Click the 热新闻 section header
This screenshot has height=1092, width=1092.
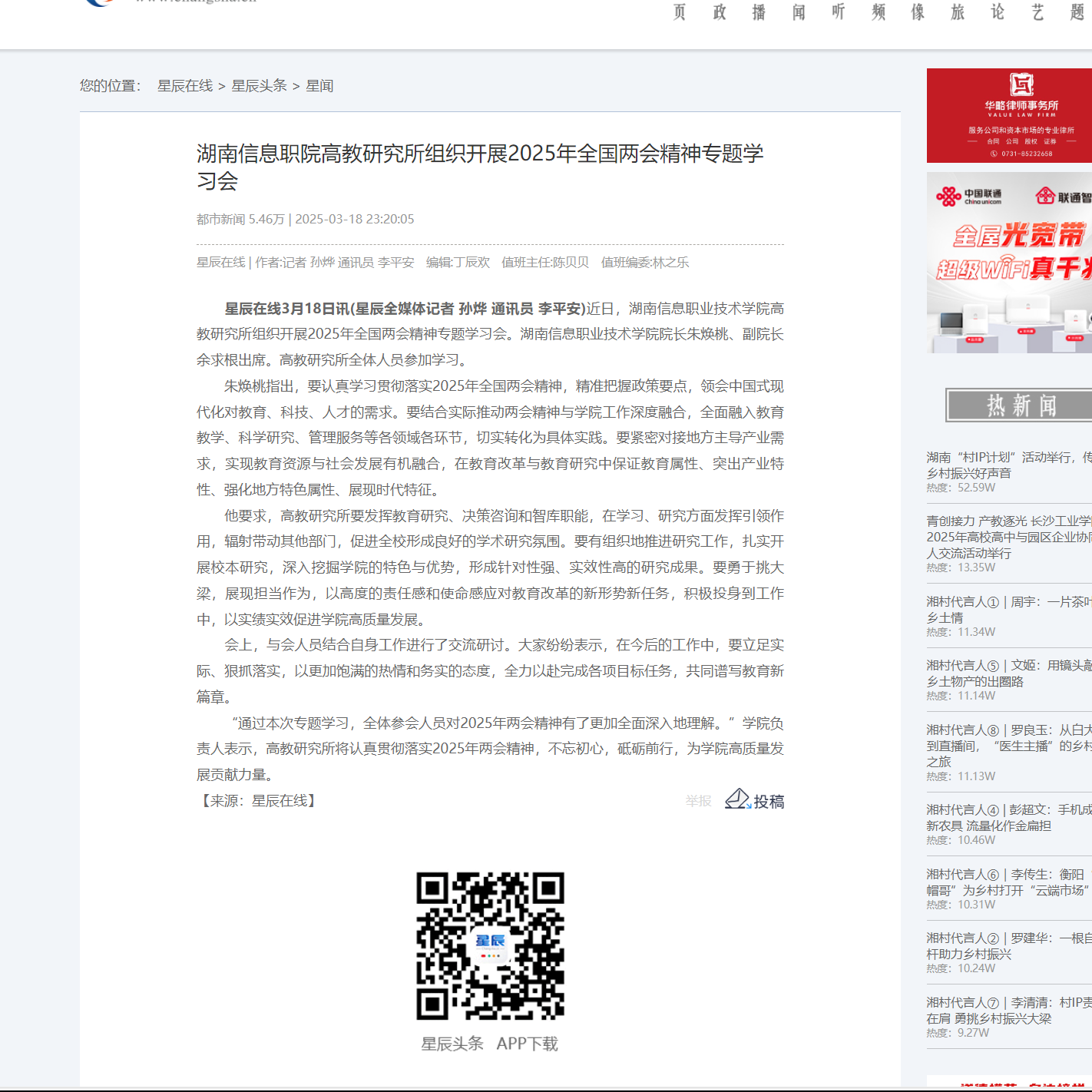coord(1021,405)
